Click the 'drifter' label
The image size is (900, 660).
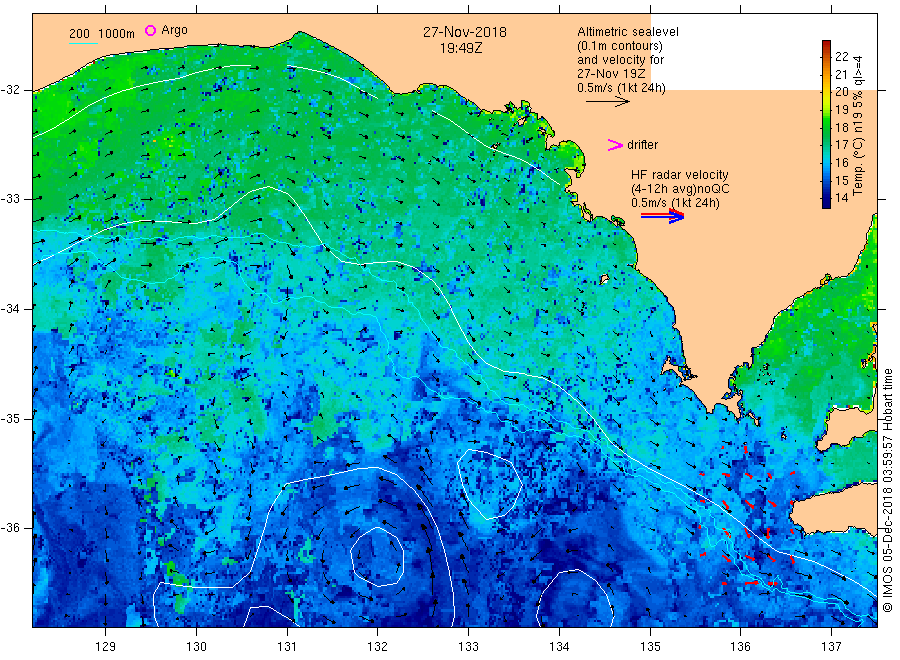(x=642, y=145)
